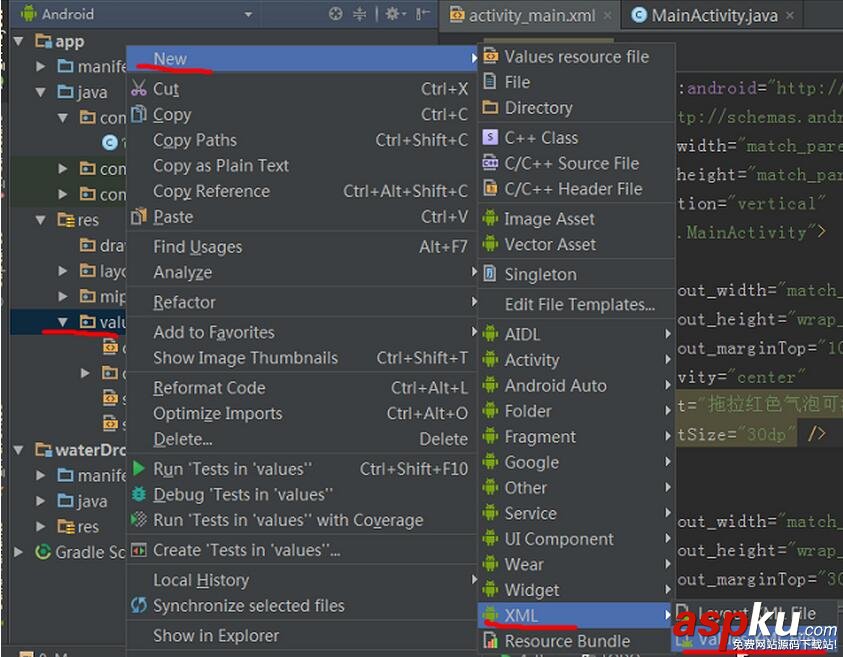The width and height of the screenshot is (843, 657).
Task: Click the Debug bug icon
Action: click(x=139, y=494)
